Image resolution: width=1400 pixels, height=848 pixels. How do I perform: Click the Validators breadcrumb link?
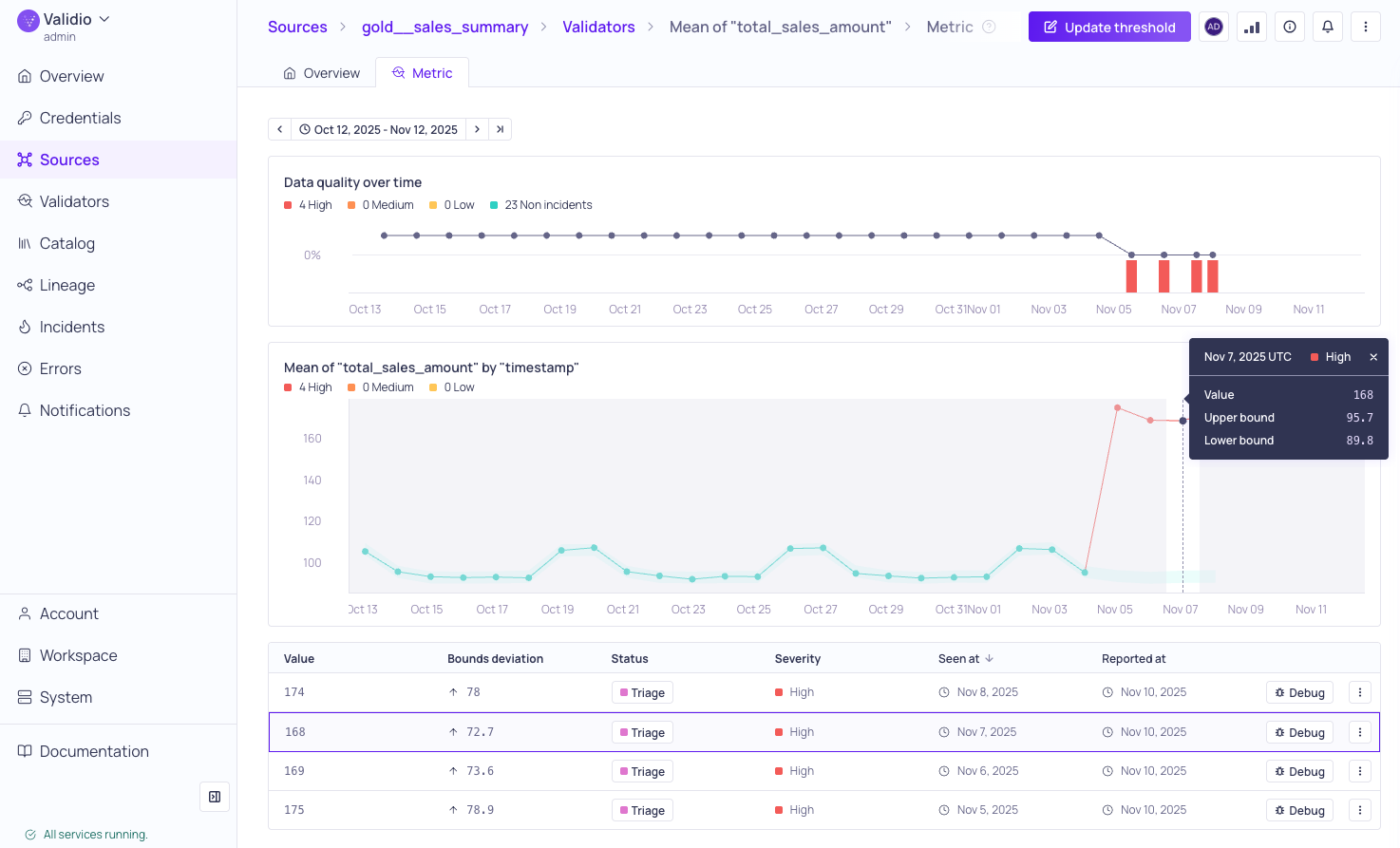[x=598, y=27]
